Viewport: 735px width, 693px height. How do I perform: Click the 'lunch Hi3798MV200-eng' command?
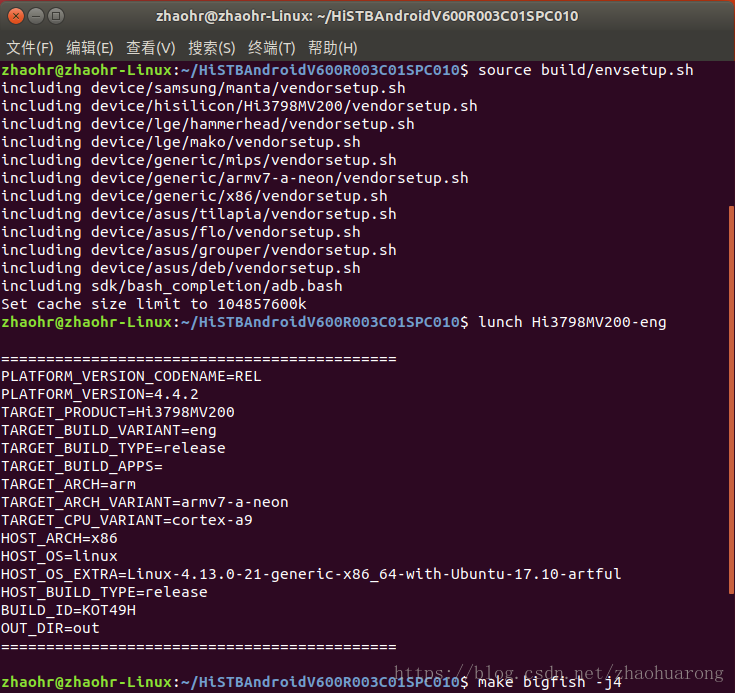(572, 322)
